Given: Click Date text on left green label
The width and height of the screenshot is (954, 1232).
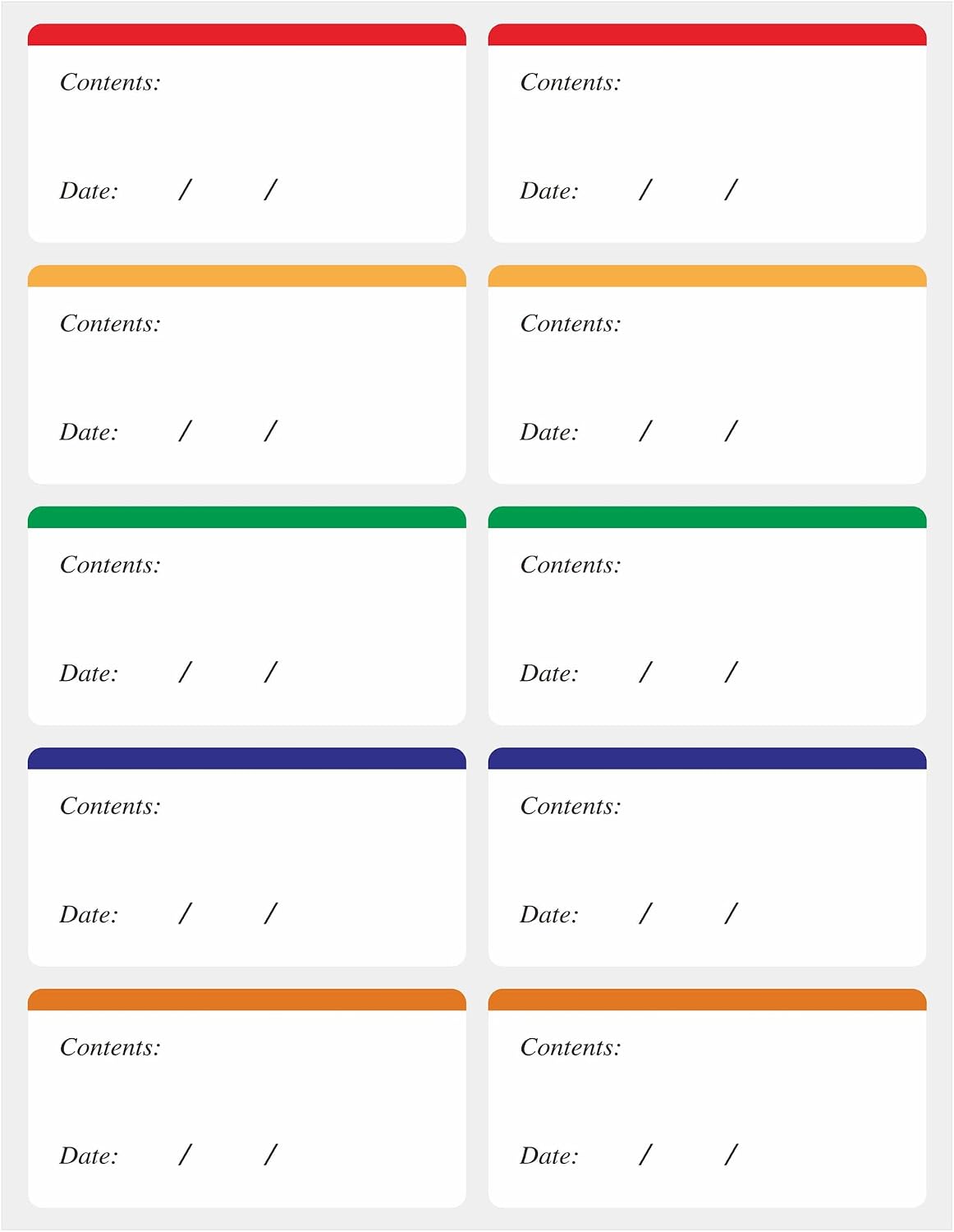Looking at the screenshot, I should 89,673.
